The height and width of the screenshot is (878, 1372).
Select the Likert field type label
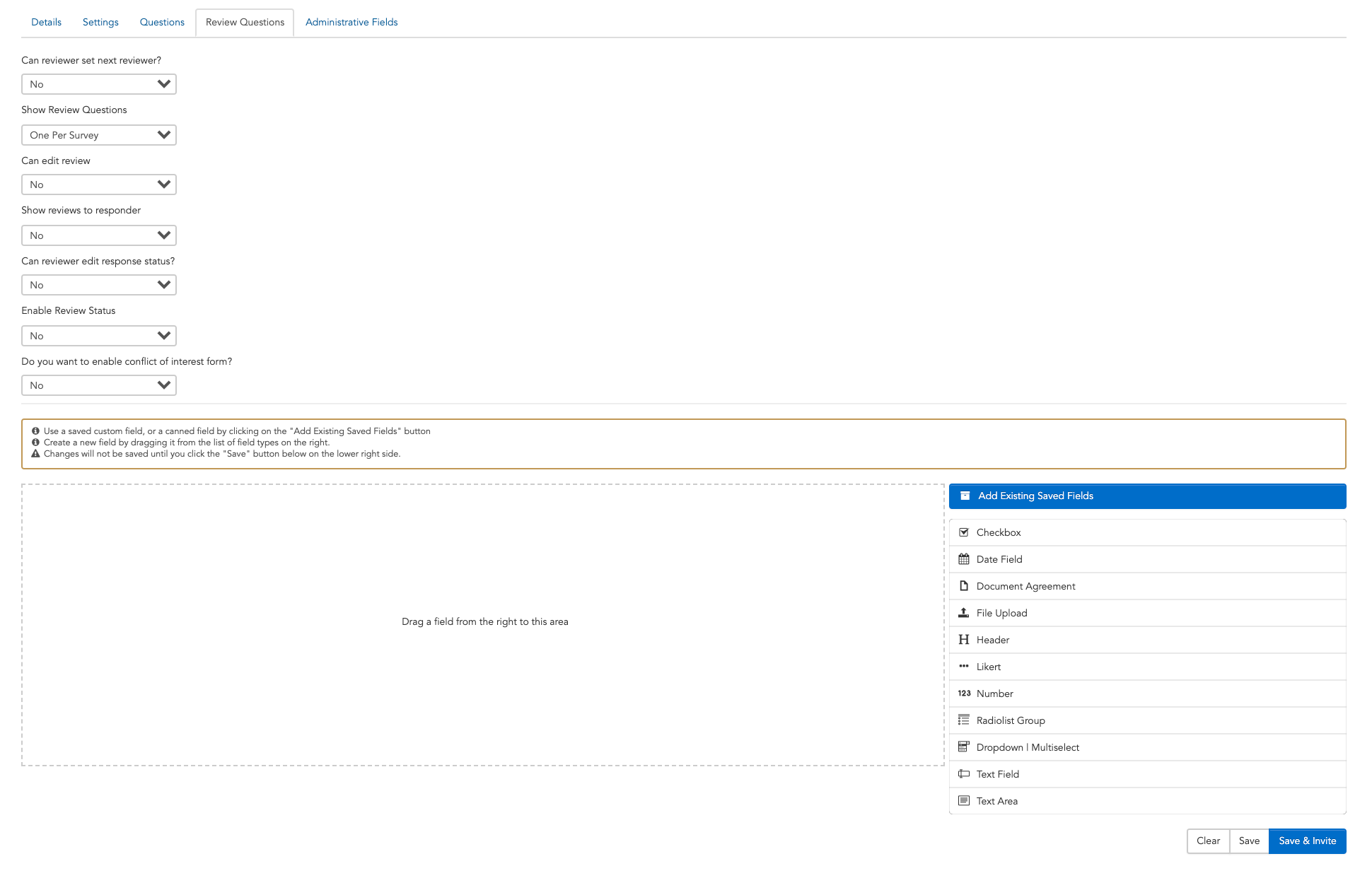989,667
